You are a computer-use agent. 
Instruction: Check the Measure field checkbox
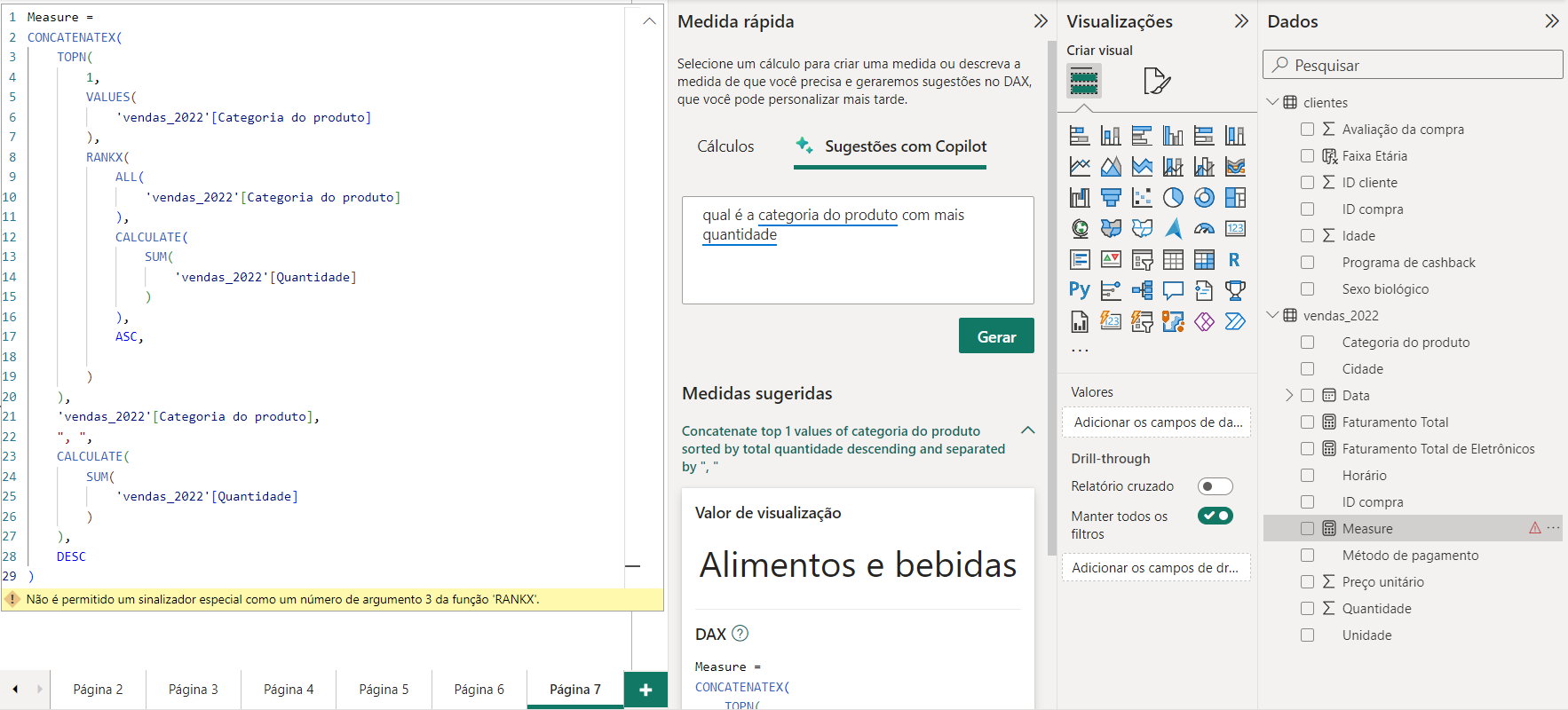coord(1307,529)
